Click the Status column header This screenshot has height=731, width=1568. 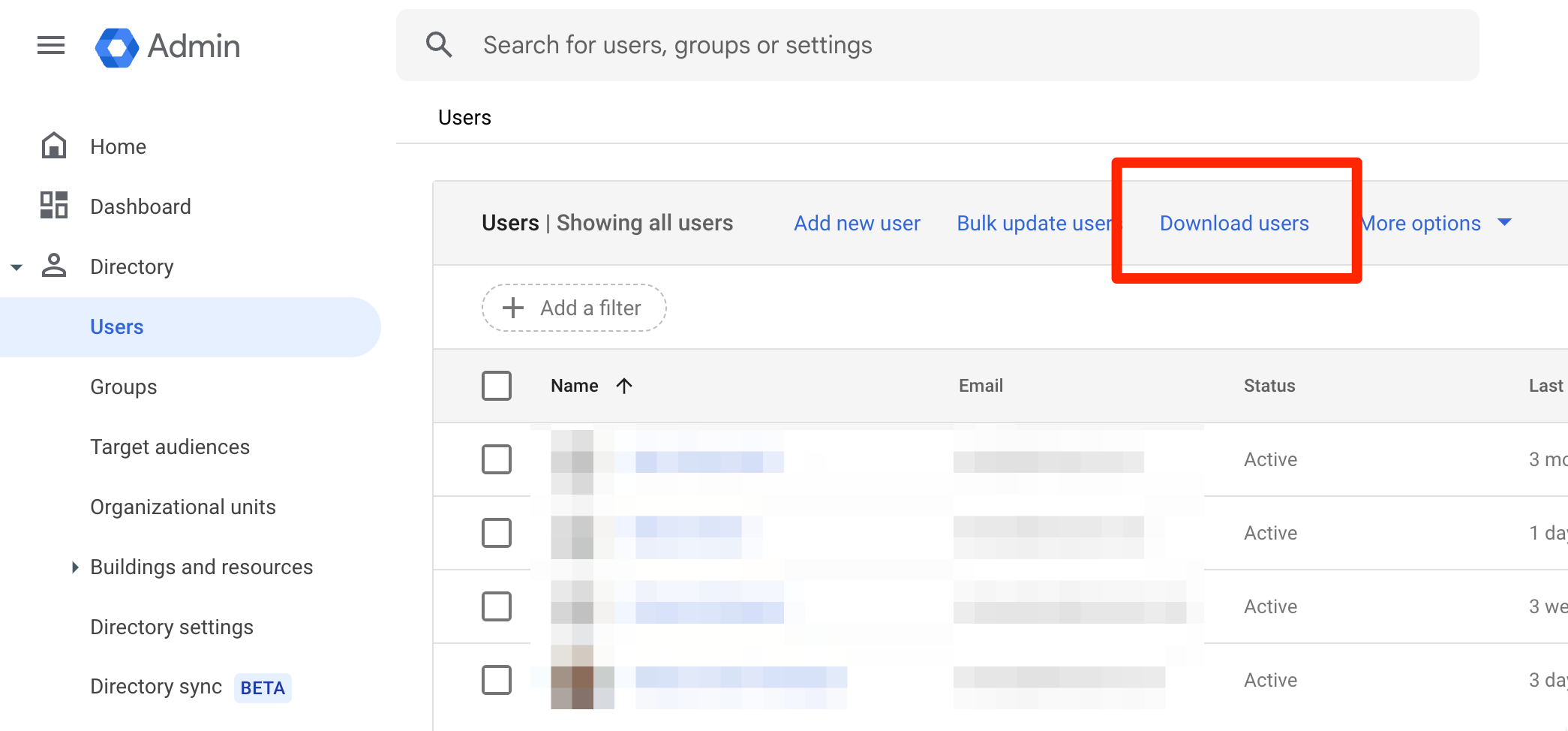(1269, 386)
